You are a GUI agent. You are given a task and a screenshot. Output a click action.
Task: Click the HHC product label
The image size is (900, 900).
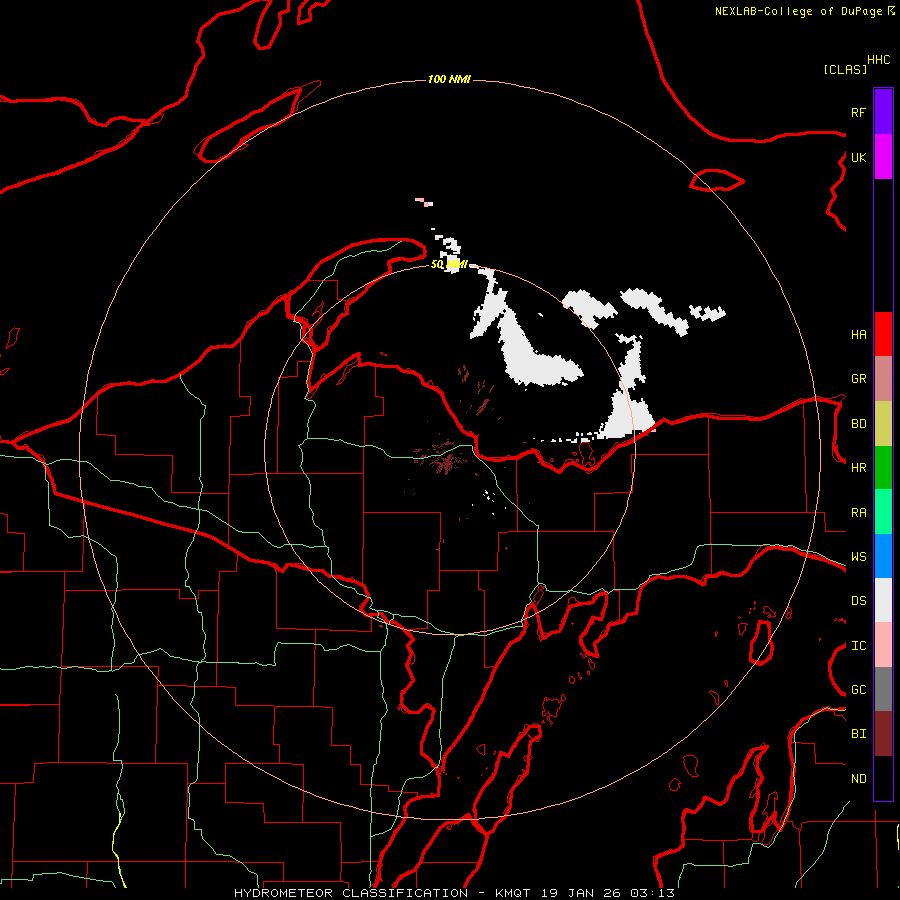click(x=879, y=60)
